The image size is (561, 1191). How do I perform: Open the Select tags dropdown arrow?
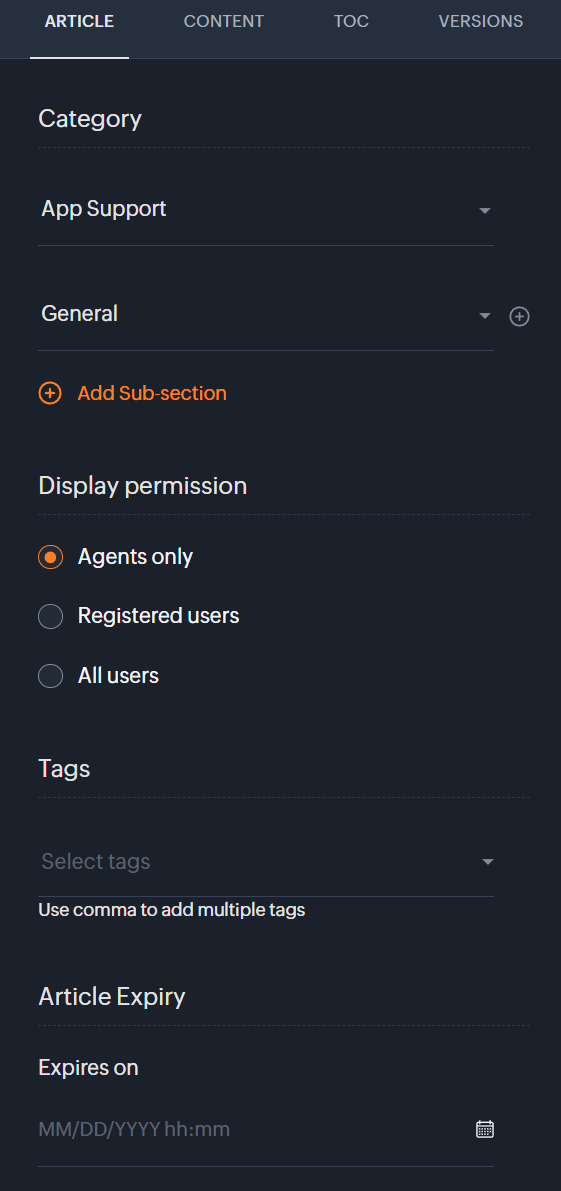pyautogui.click(x=488, y=861)
